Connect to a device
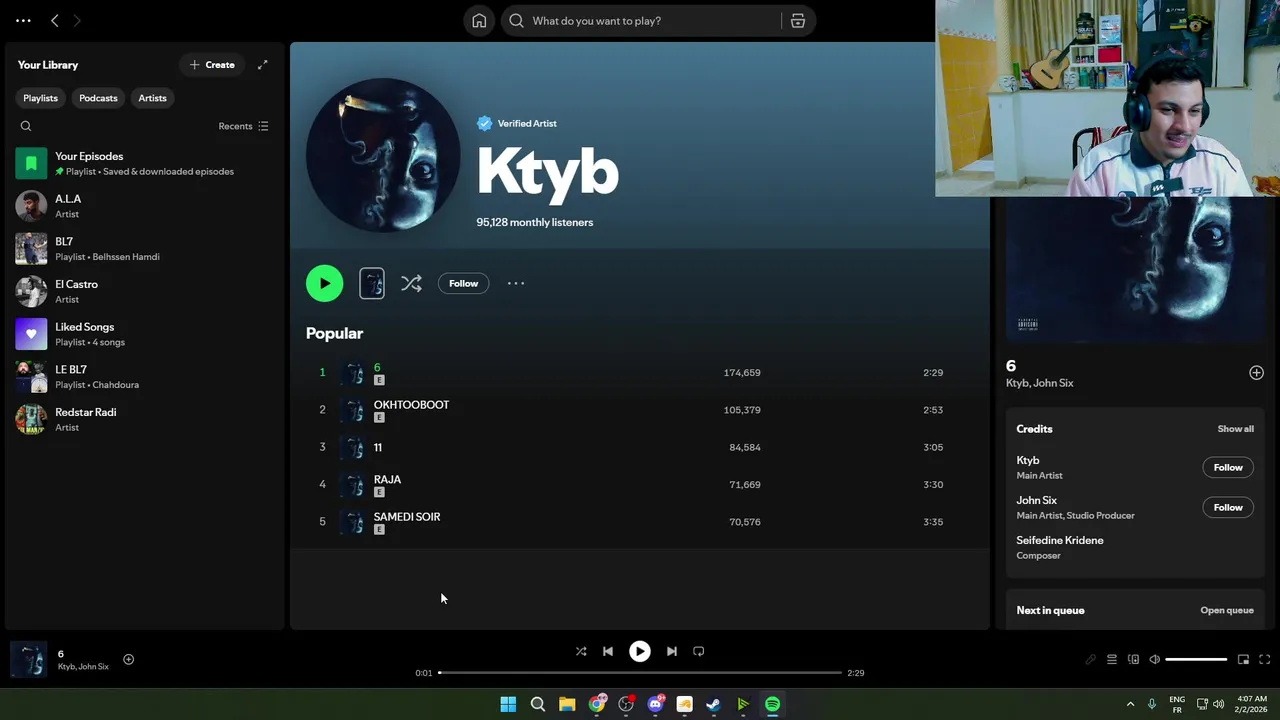 (1133, 660)
